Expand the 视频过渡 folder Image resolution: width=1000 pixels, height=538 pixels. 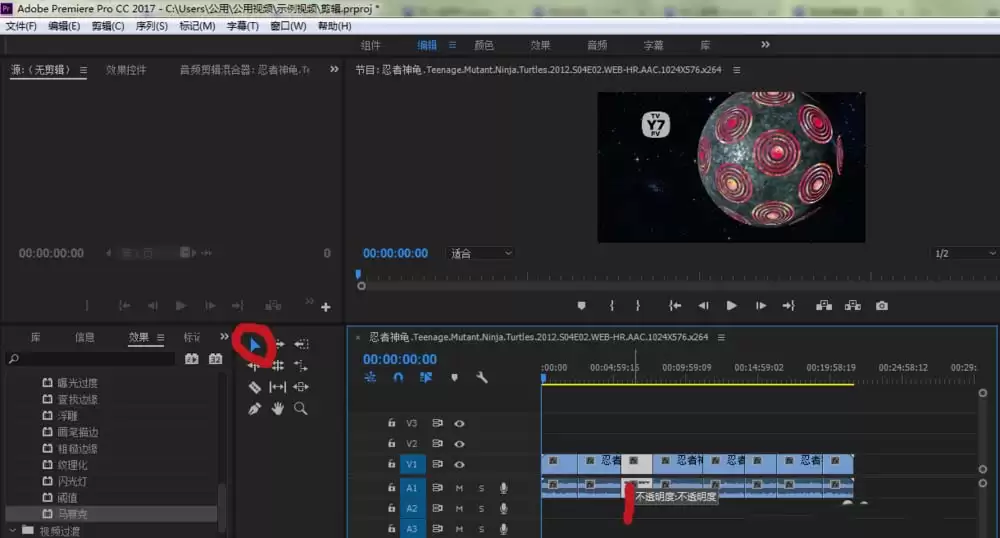tap(12, 530)
